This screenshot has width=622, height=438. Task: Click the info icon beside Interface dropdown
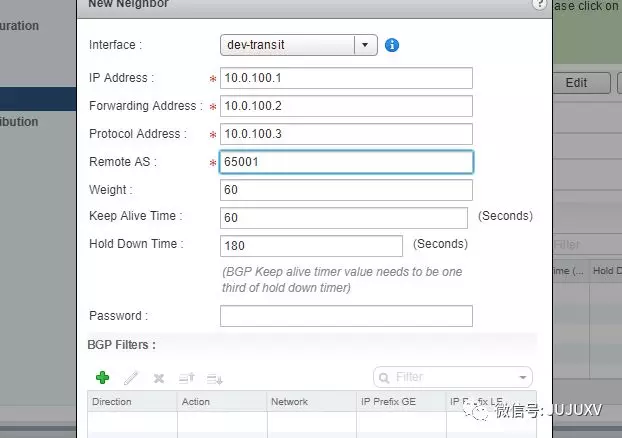392,45
